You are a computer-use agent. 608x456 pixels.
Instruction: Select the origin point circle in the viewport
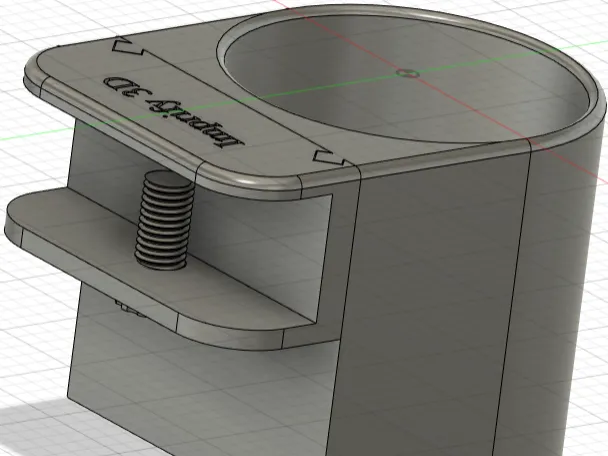tap(408, 73)
